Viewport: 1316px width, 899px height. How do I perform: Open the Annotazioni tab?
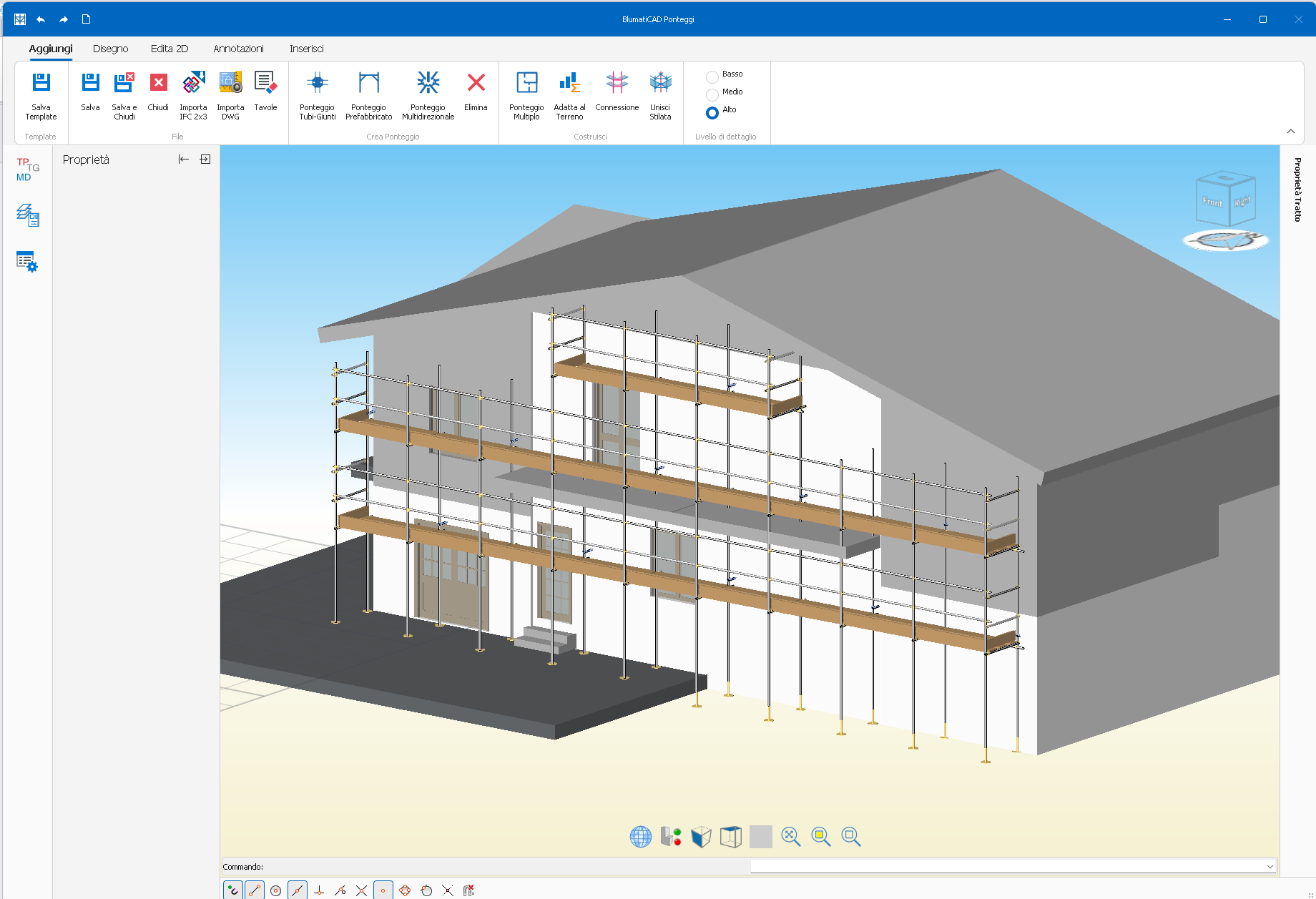tap(238, 49)
